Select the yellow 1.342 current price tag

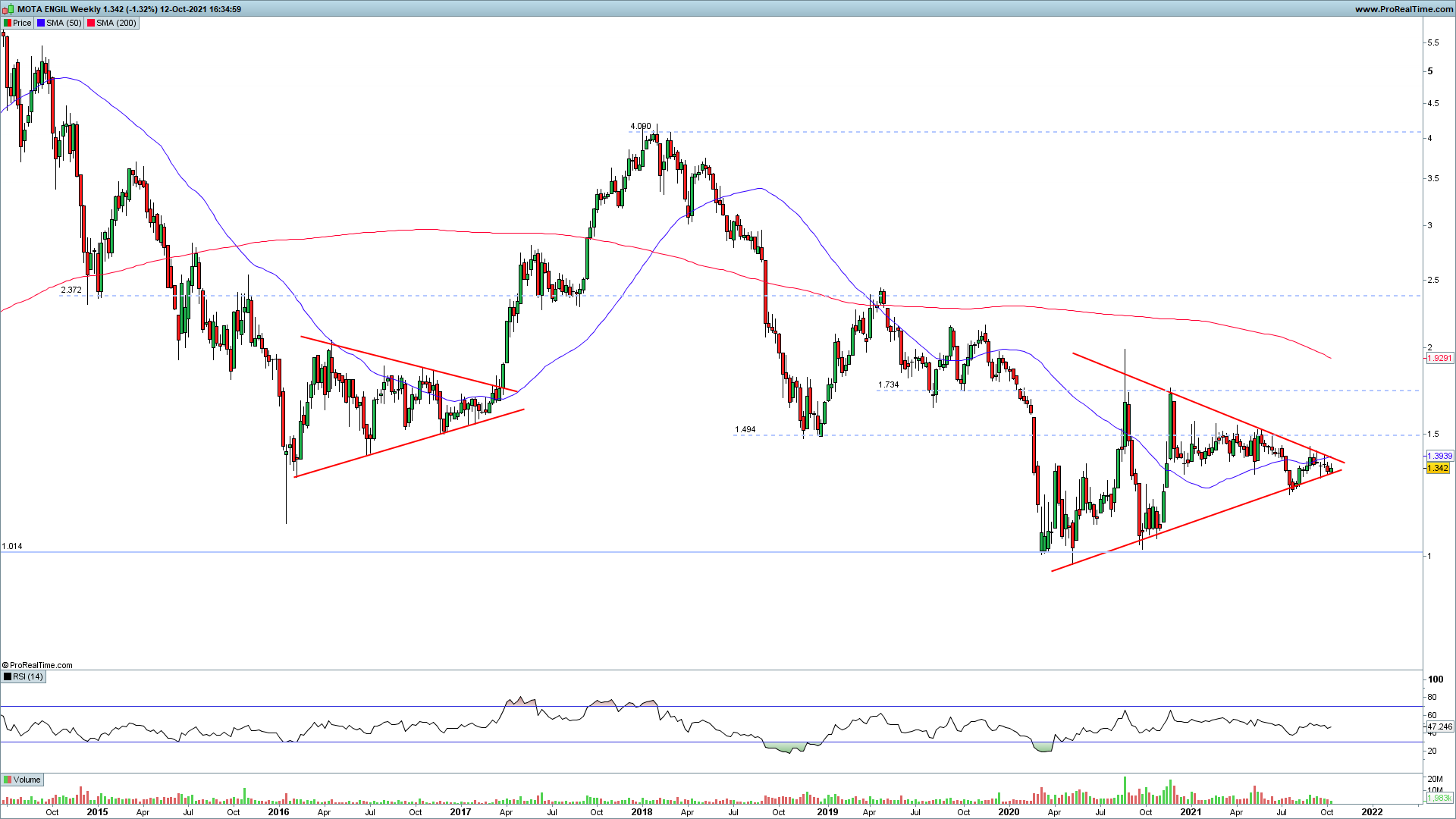pos(1438,468)
